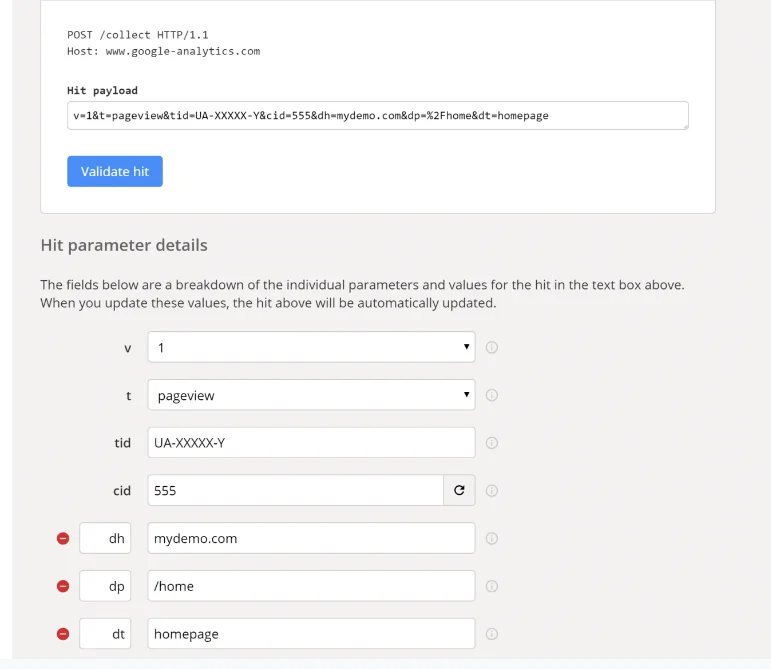The height and width of the screenshot is (669, 771).
Task: Click the /home value field
Action: tap(311, 585)
